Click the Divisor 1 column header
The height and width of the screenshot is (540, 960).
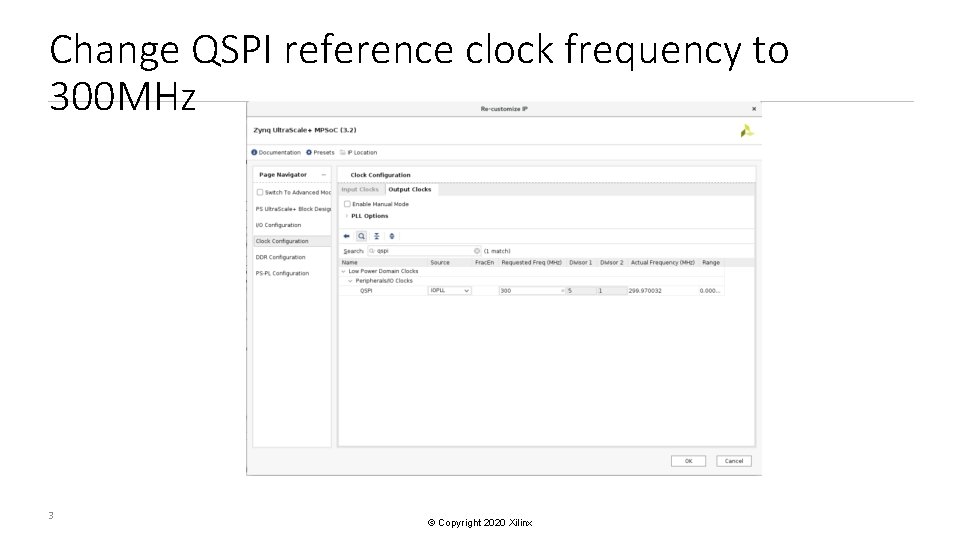click(x=580, y=263)
